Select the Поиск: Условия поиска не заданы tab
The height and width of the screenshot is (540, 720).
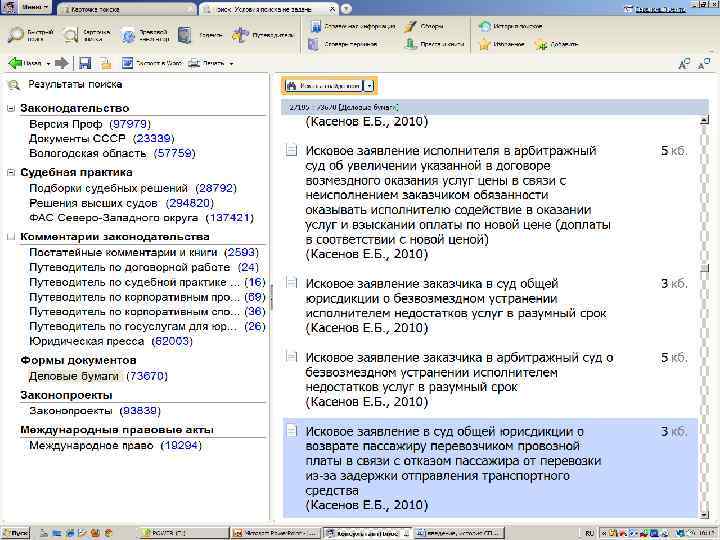(265, 9)
